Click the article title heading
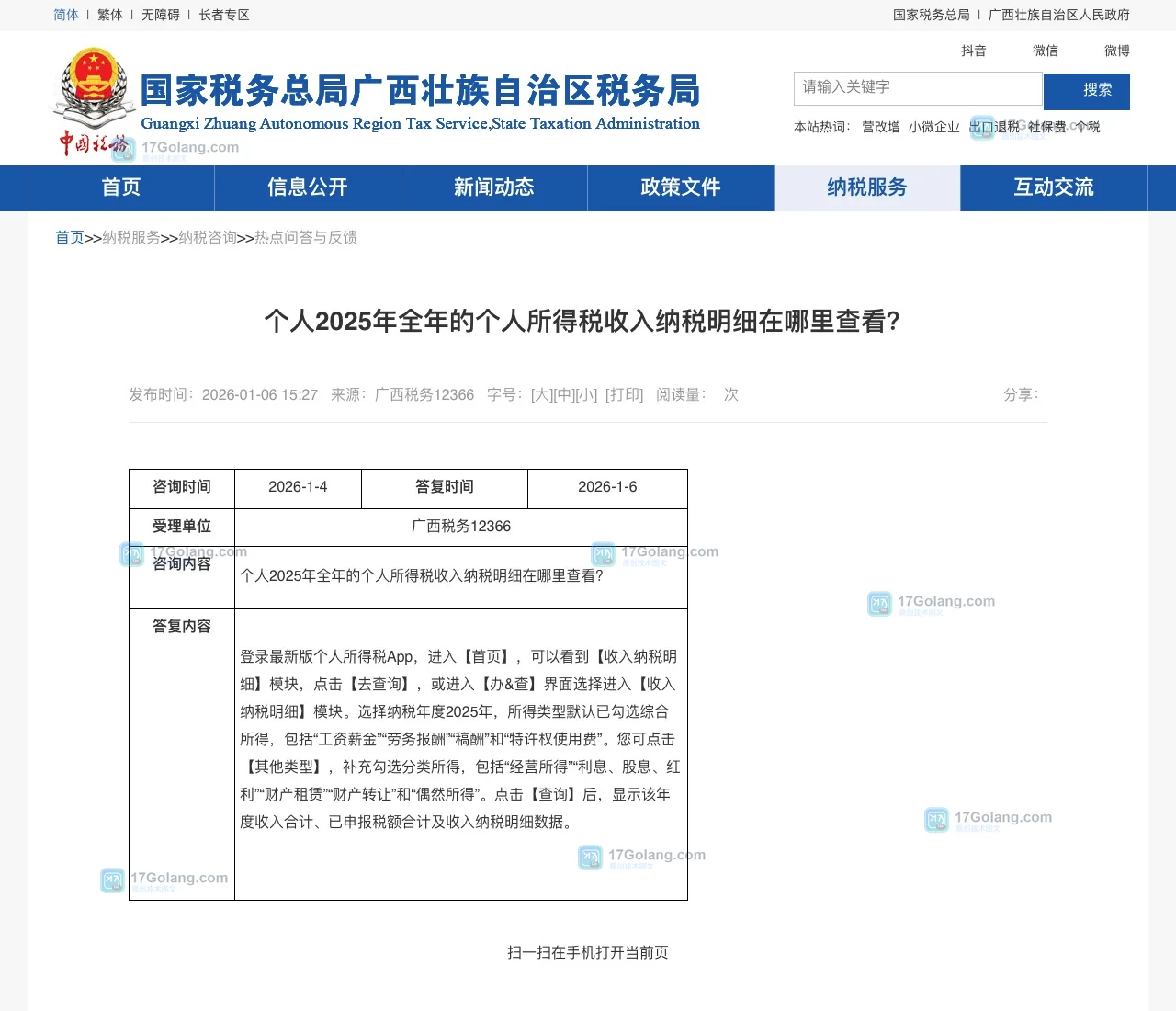 [582, 321]
